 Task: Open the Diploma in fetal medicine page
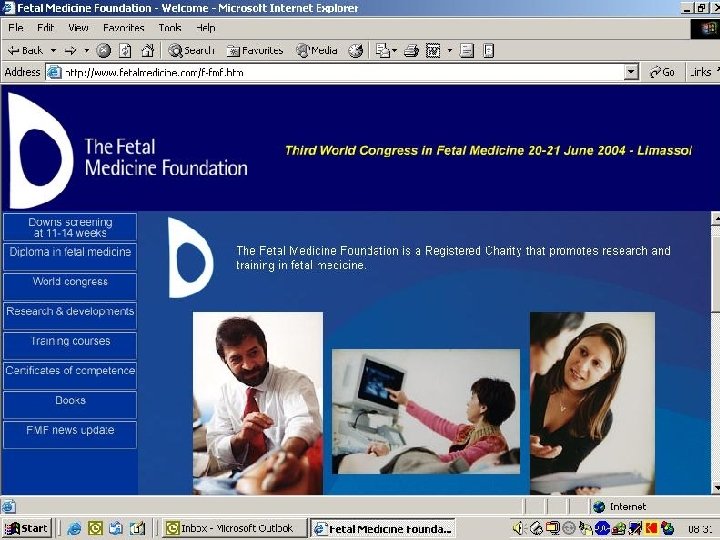[x=70, y=256]
